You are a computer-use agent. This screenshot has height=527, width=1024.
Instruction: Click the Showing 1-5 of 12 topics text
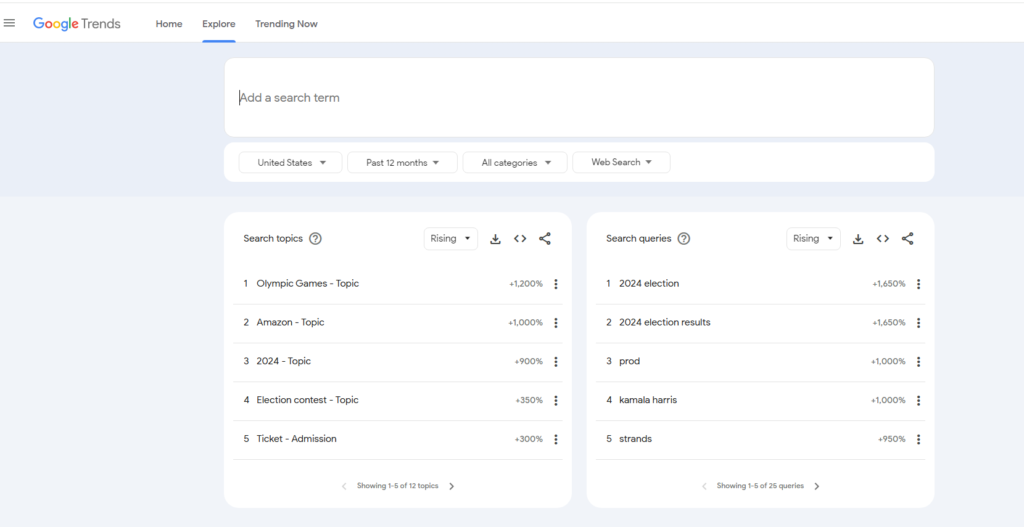click(x=398, y=486)
